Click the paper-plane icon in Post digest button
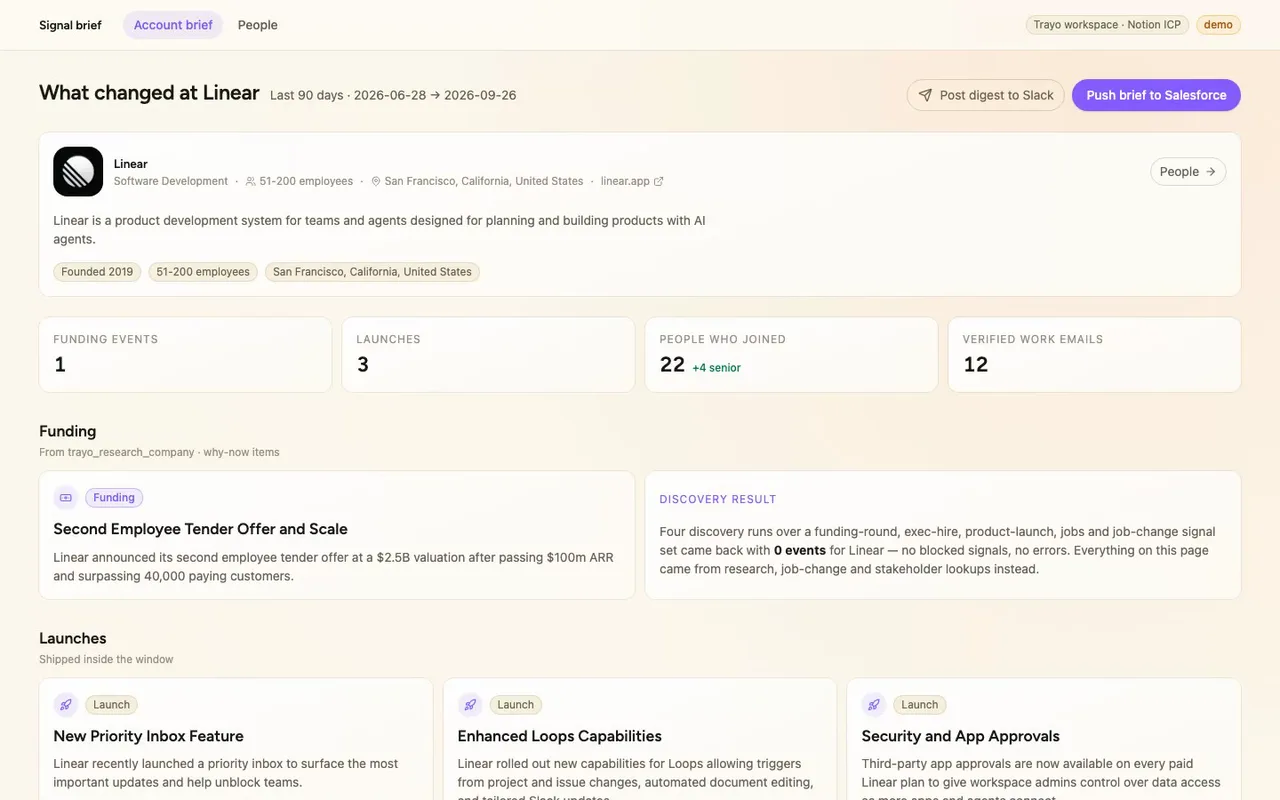Image resolution: width=1280 pixels, height=800 pixels. coord(925,95)
